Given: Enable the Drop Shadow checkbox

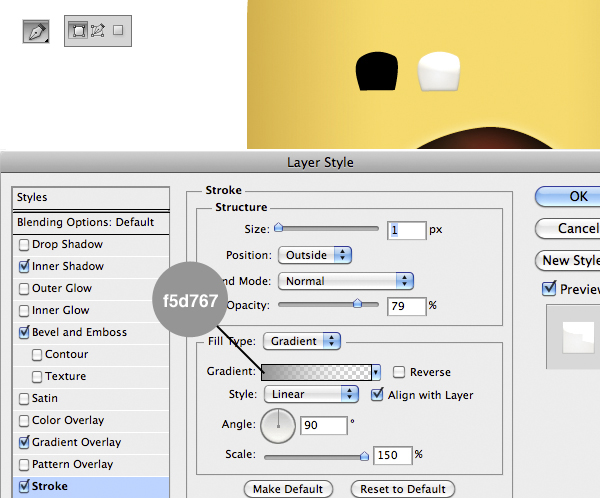Looking at the screenshot, I should pos(24,245).
